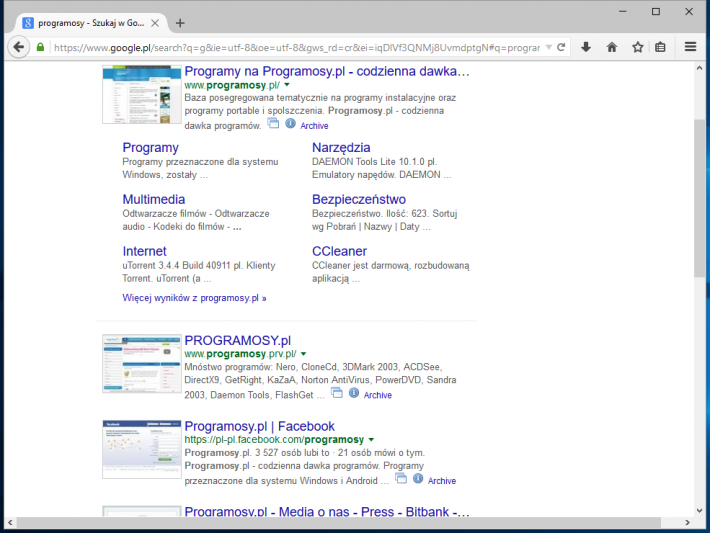The width and height of the screenshot is (710, 533).
Task: Click the text 'Baza posegregowana tematycznie na programy instalacyjne oraz'
Action: (320, 98)
